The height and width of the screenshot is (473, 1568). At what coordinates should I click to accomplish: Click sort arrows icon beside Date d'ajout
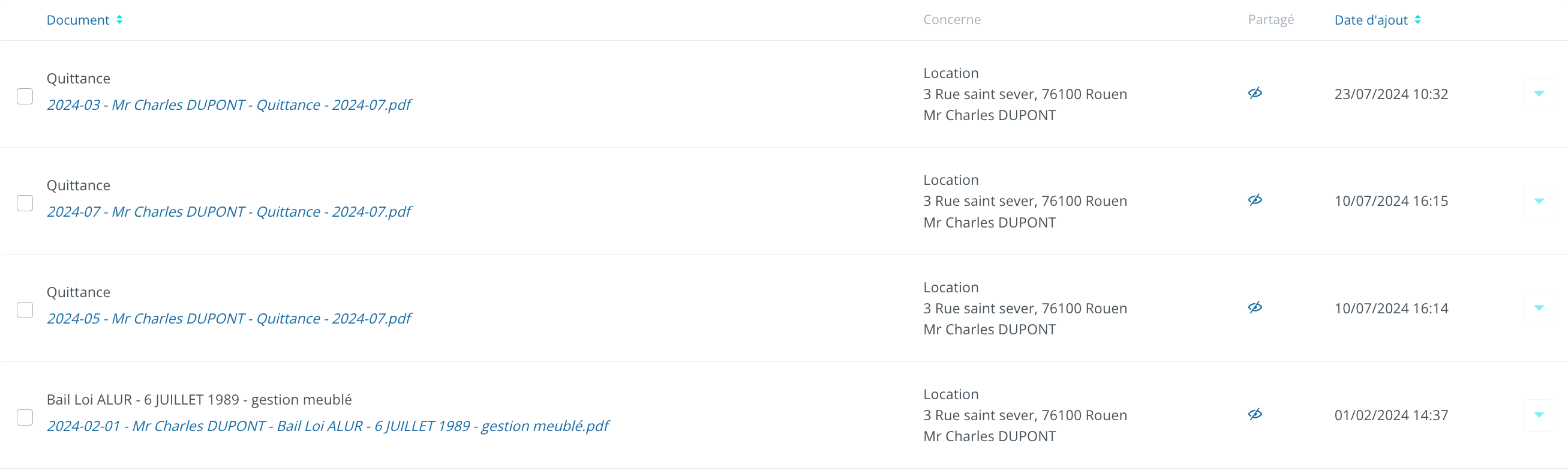[x=1417, y=20]
